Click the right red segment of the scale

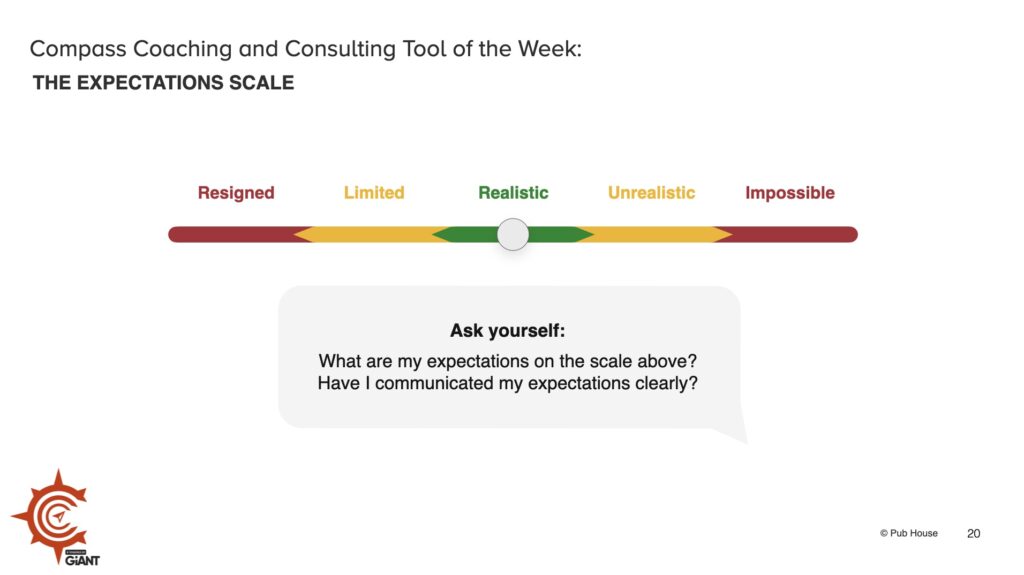(x=795, y=235)
